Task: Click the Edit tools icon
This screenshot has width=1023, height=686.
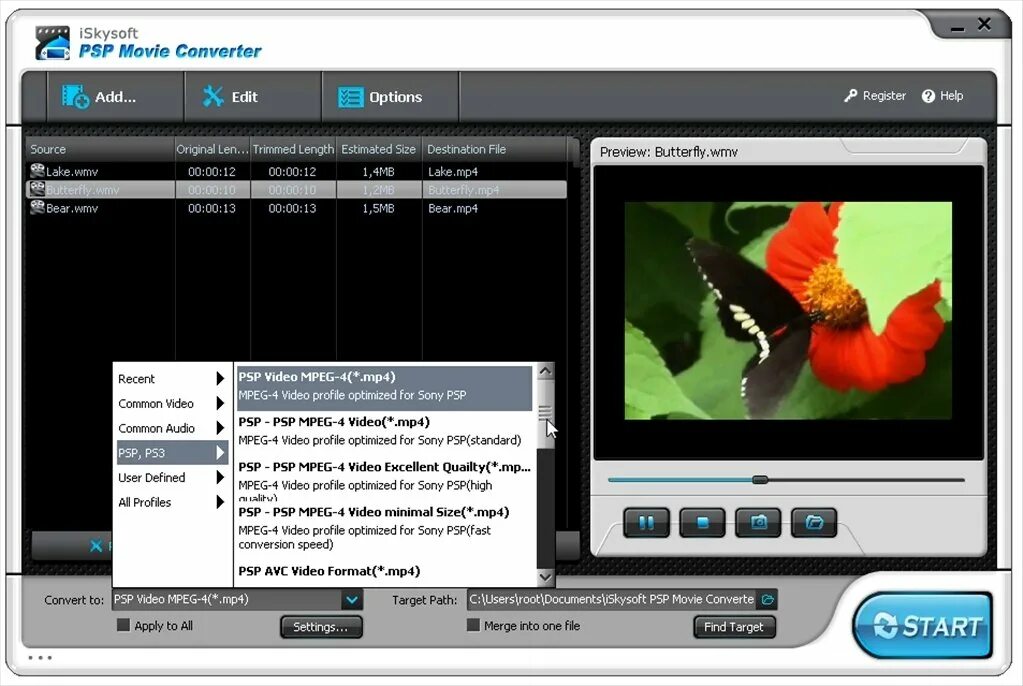Action: (213, 97)
